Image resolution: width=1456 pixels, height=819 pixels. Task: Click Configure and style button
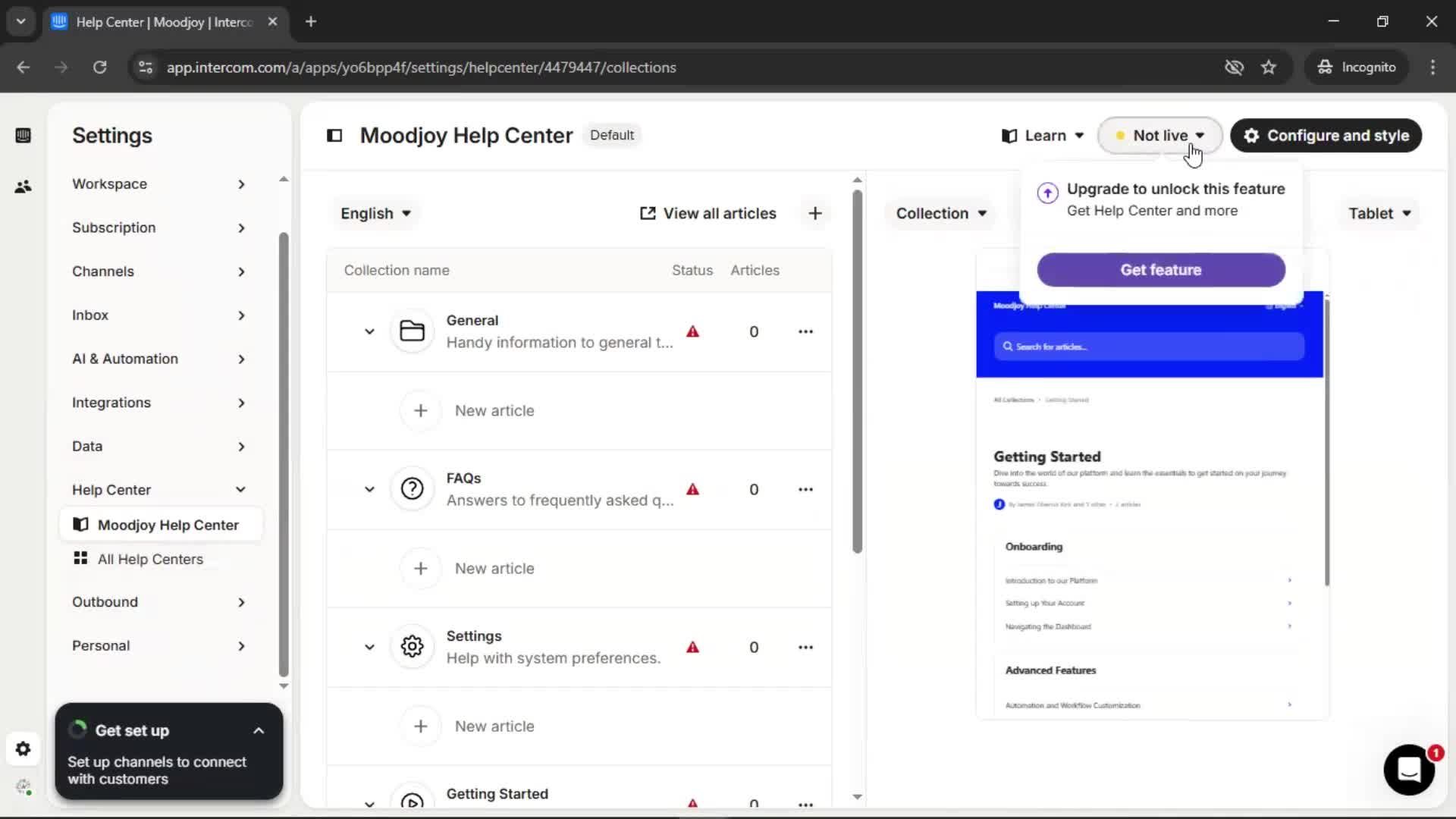pyautogui.click(x=1326, y=136)
